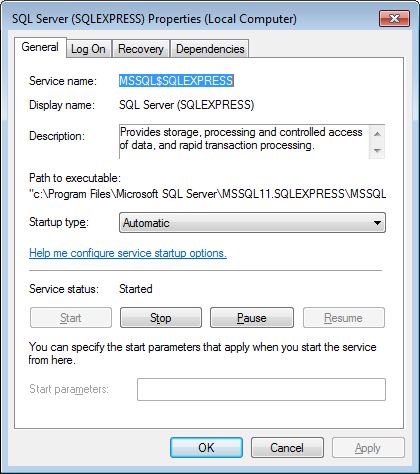Click the Resume button

coord(343,318)
